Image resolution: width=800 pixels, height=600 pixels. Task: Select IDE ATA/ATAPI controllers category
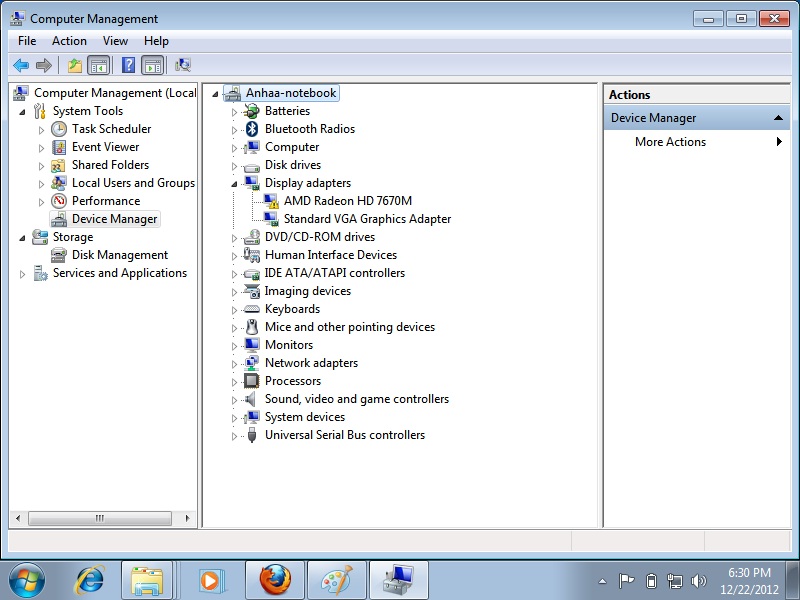click(335, 273)
